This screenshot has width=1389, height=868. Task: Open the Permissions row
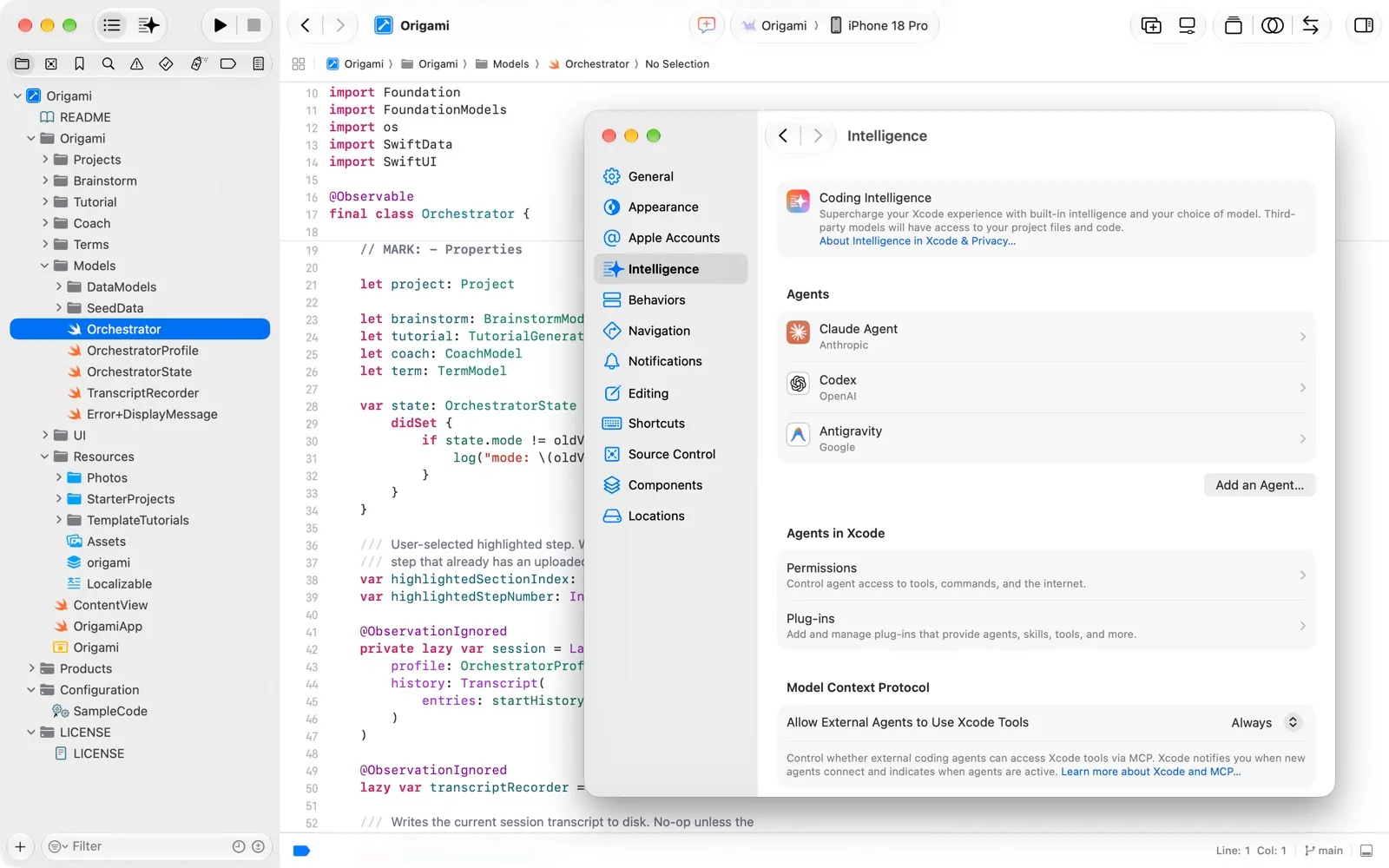tap(1046, 575)
